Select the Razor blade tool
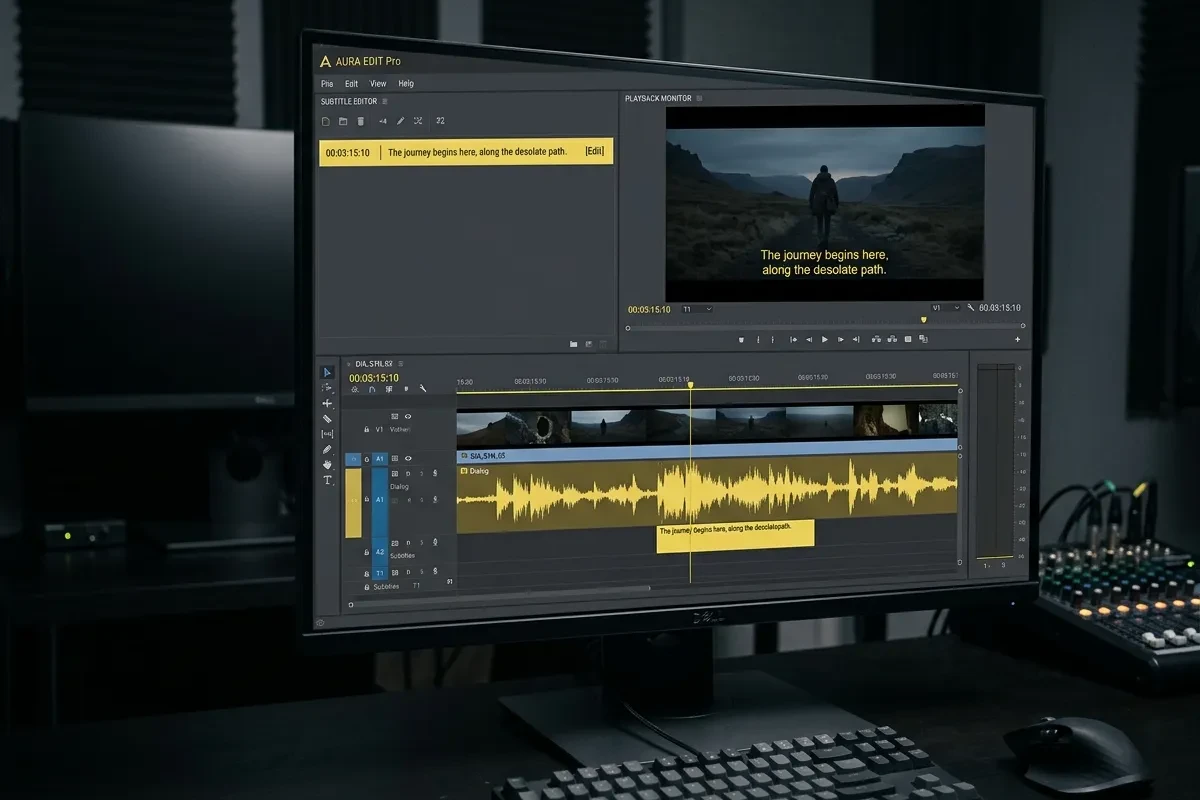The image size is (1200, 800). tap(327, 419)
